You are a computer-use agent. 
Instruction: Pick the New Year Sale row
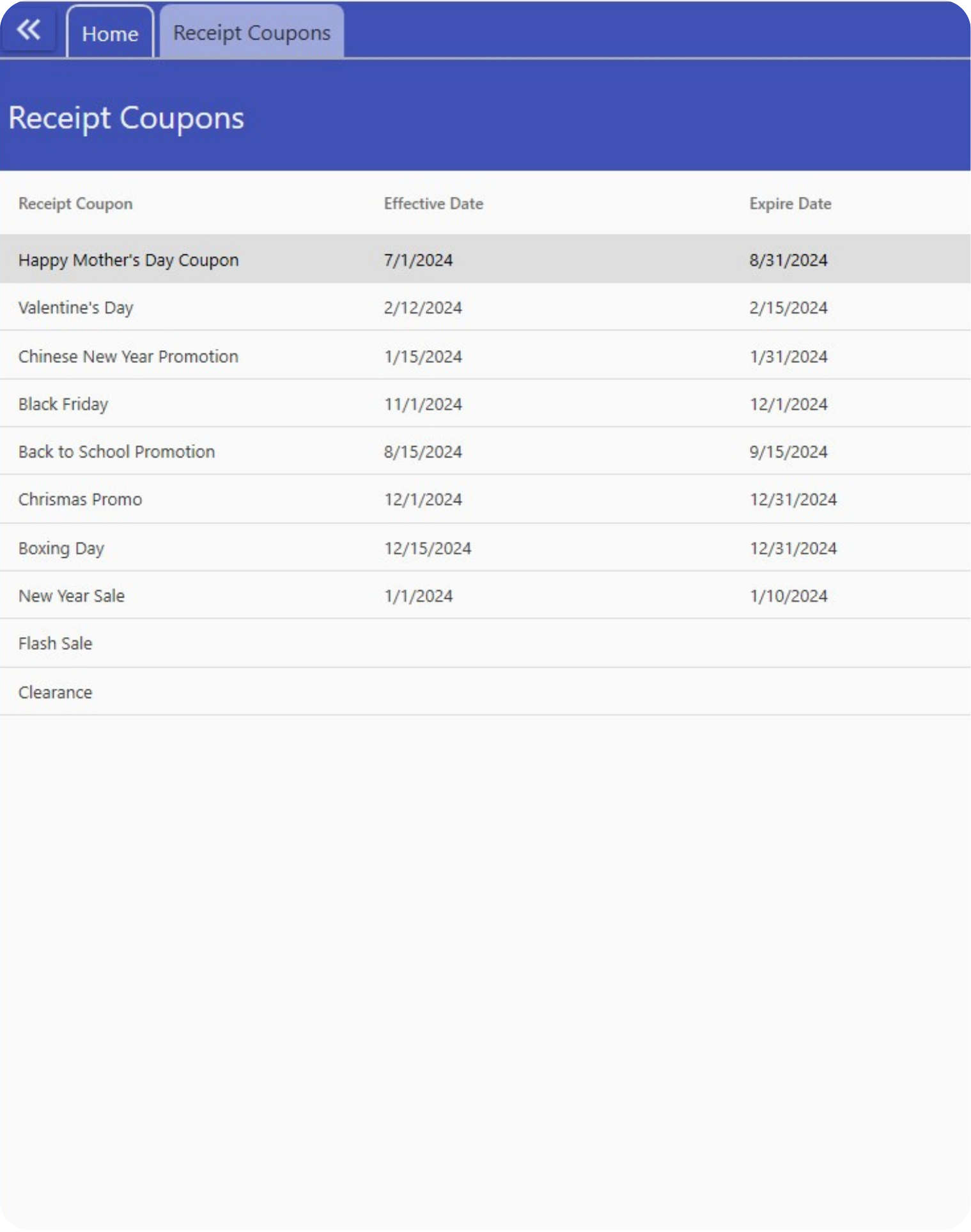point(72,596)
